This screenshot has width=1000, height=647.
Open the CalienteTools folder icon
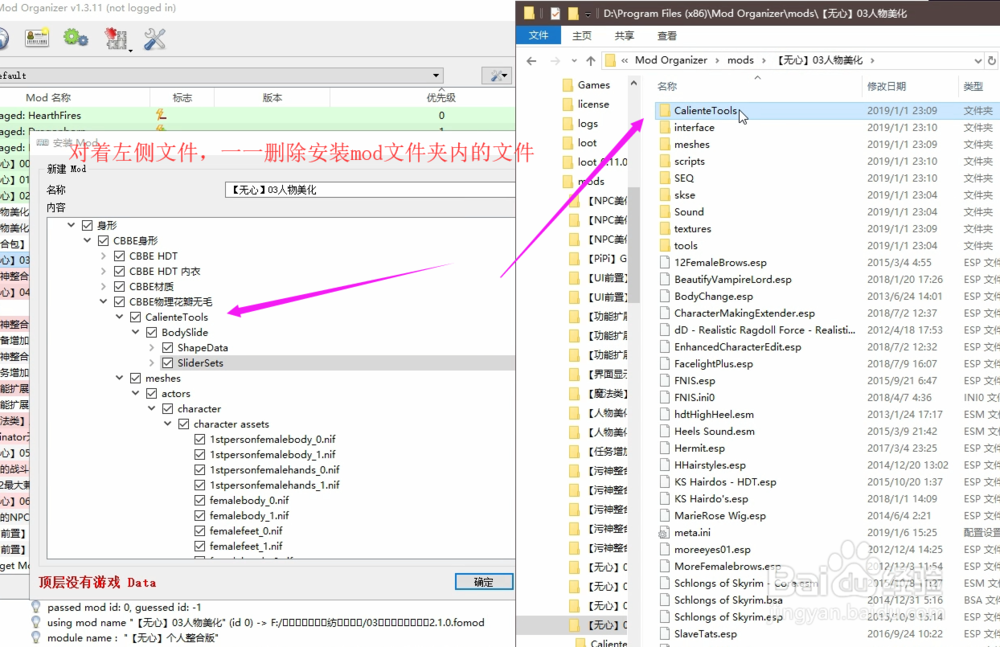click(665, 110)
